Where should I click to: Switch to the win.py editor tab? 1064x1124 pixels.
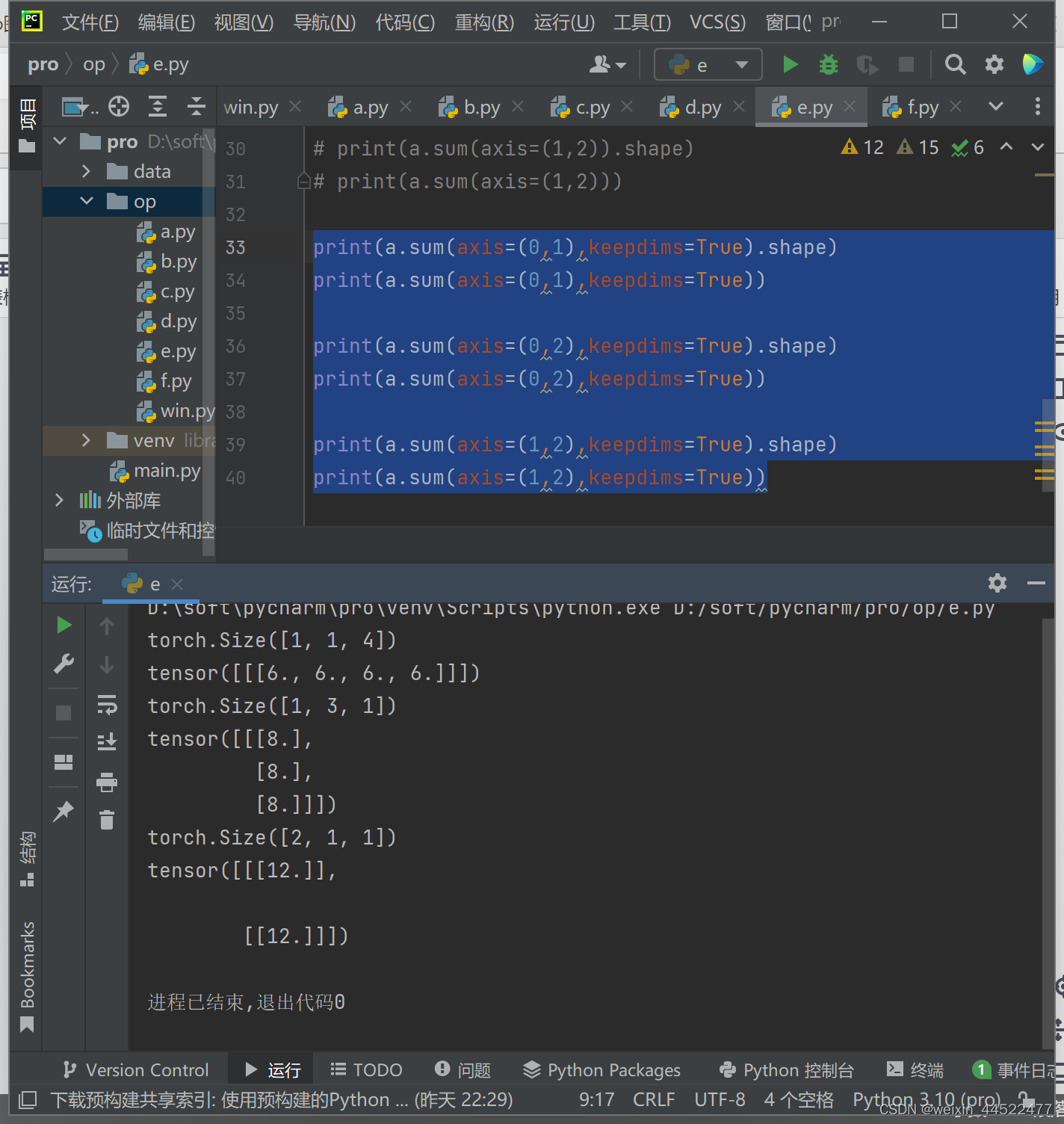click(251, 108)
